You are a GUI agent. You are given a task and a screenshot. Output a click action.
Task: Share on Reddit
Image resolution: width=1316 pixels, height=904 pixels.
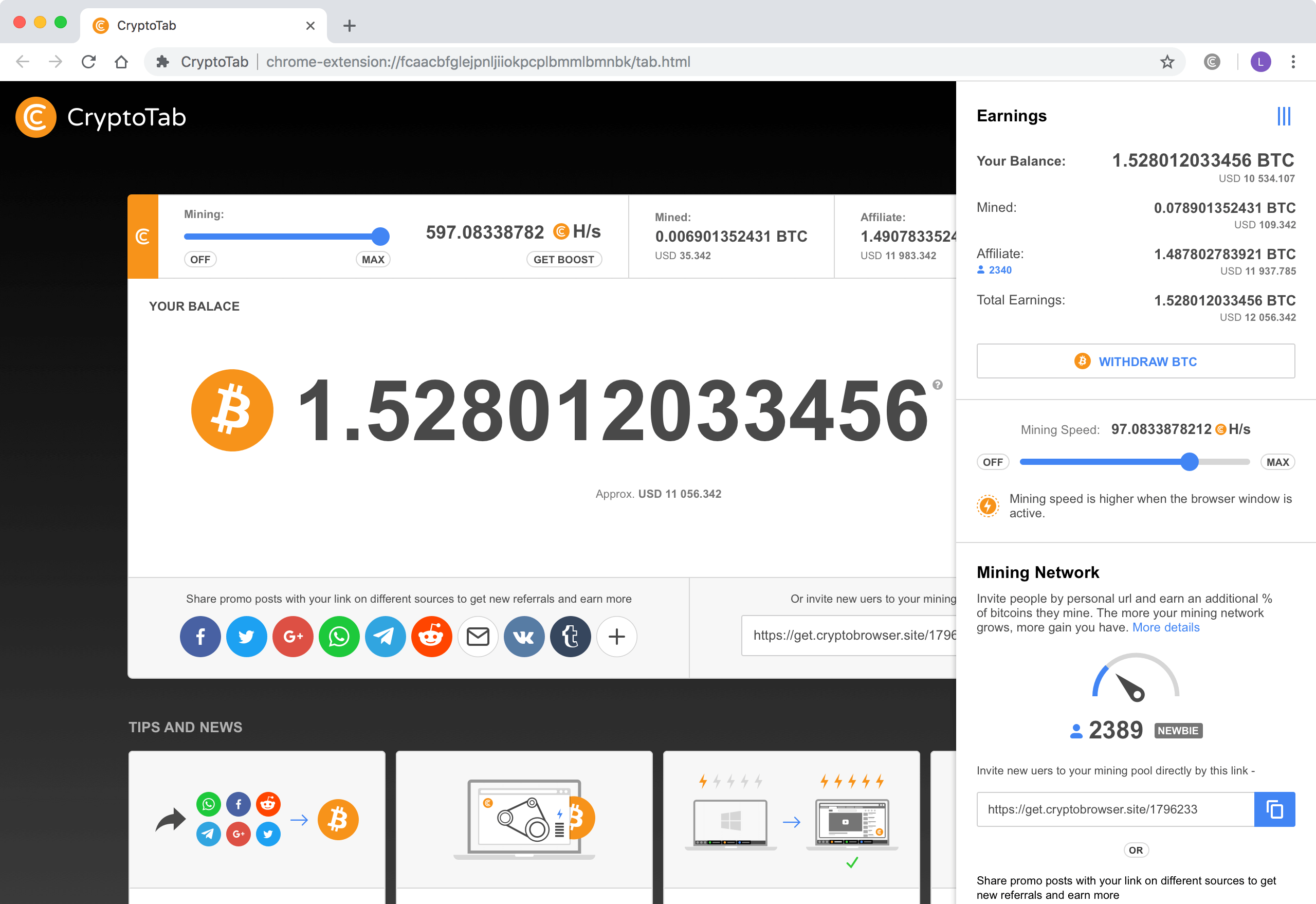coord(431,637)
